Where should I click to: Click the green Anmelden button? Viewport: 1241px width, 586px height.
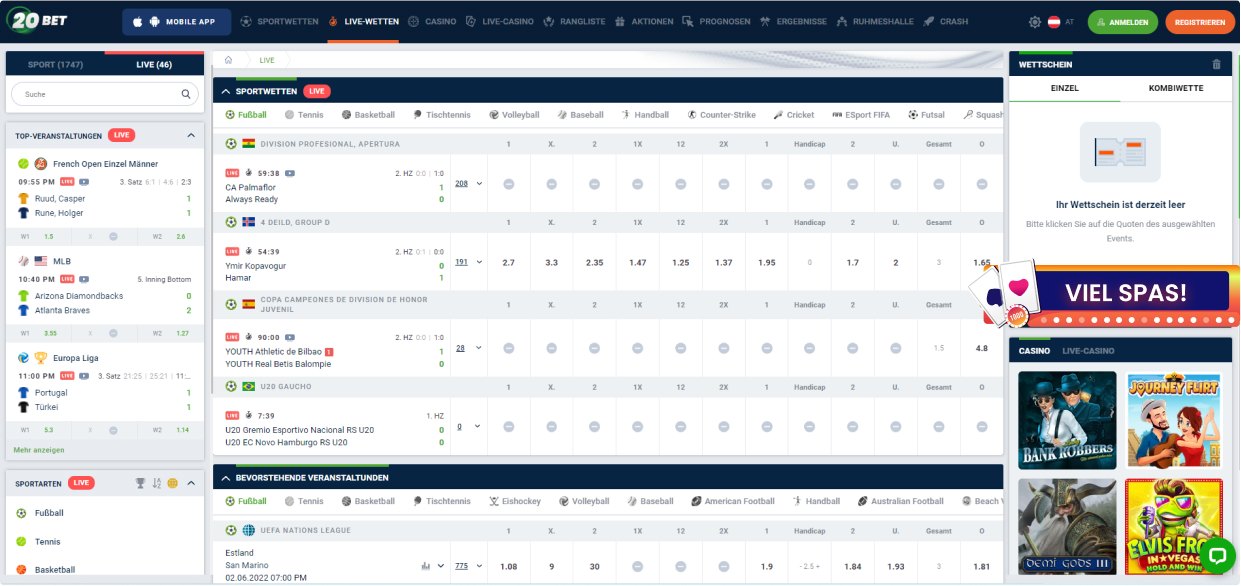tap(1122, 22)
